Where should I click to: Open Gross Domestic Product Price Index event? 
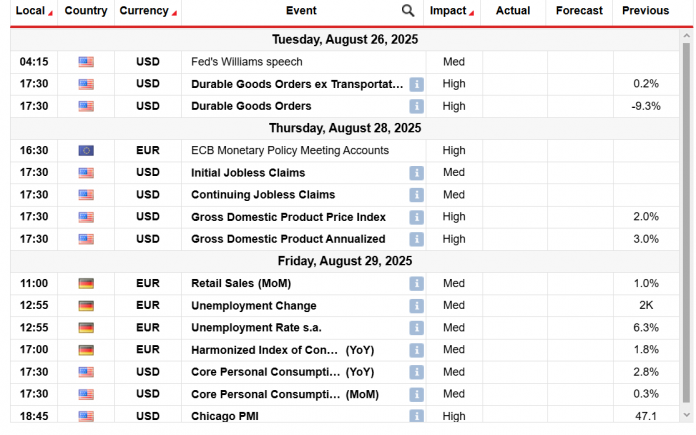coord(288,217)
